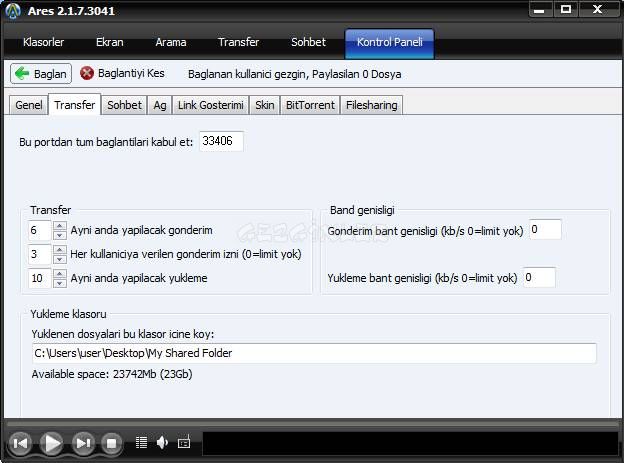The width and height of the screenshot is (624, 463).
Task: Click the green arrow Baglan button
Action: tap(41, 73)
